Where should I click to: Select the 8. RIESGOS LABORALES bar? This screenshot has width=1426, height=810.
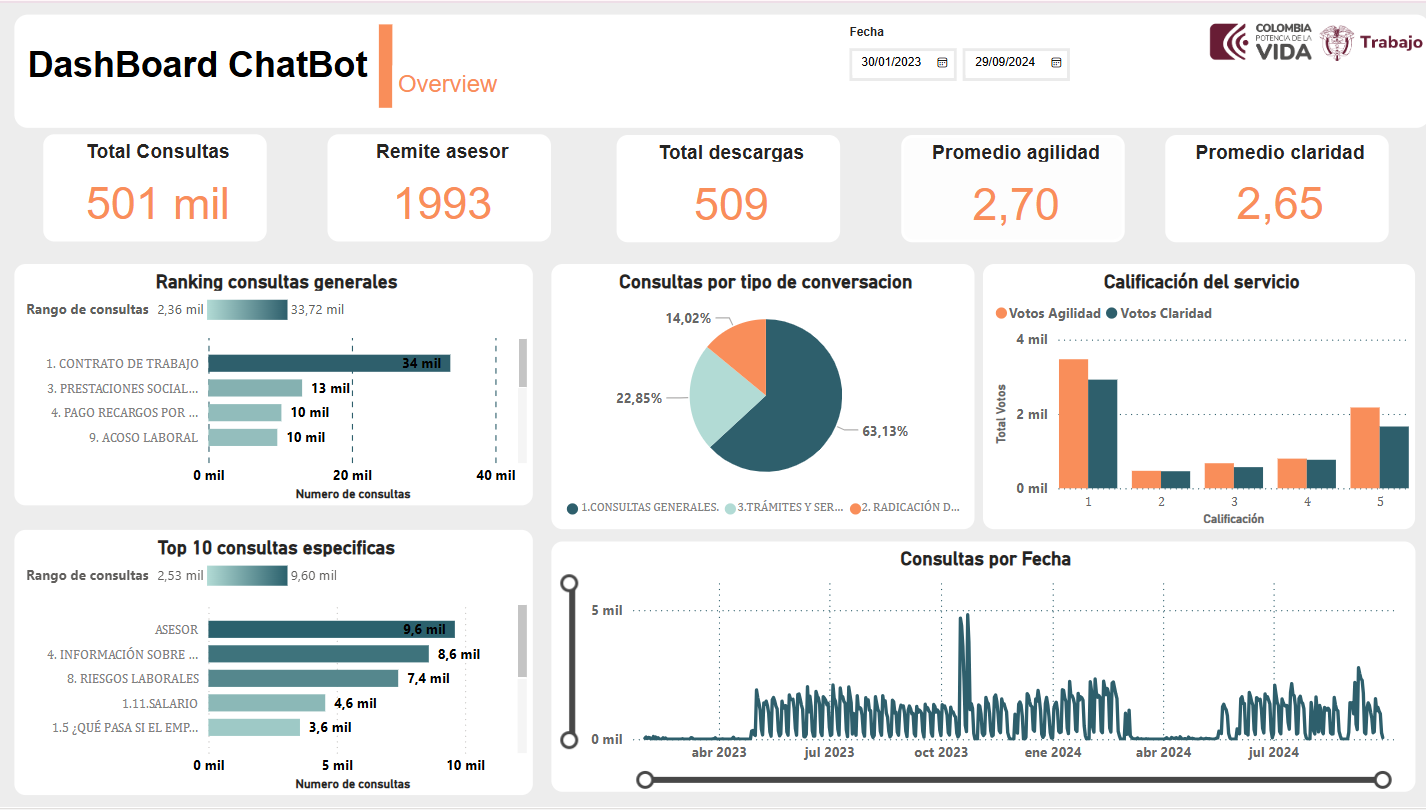[x=303, y=678]
